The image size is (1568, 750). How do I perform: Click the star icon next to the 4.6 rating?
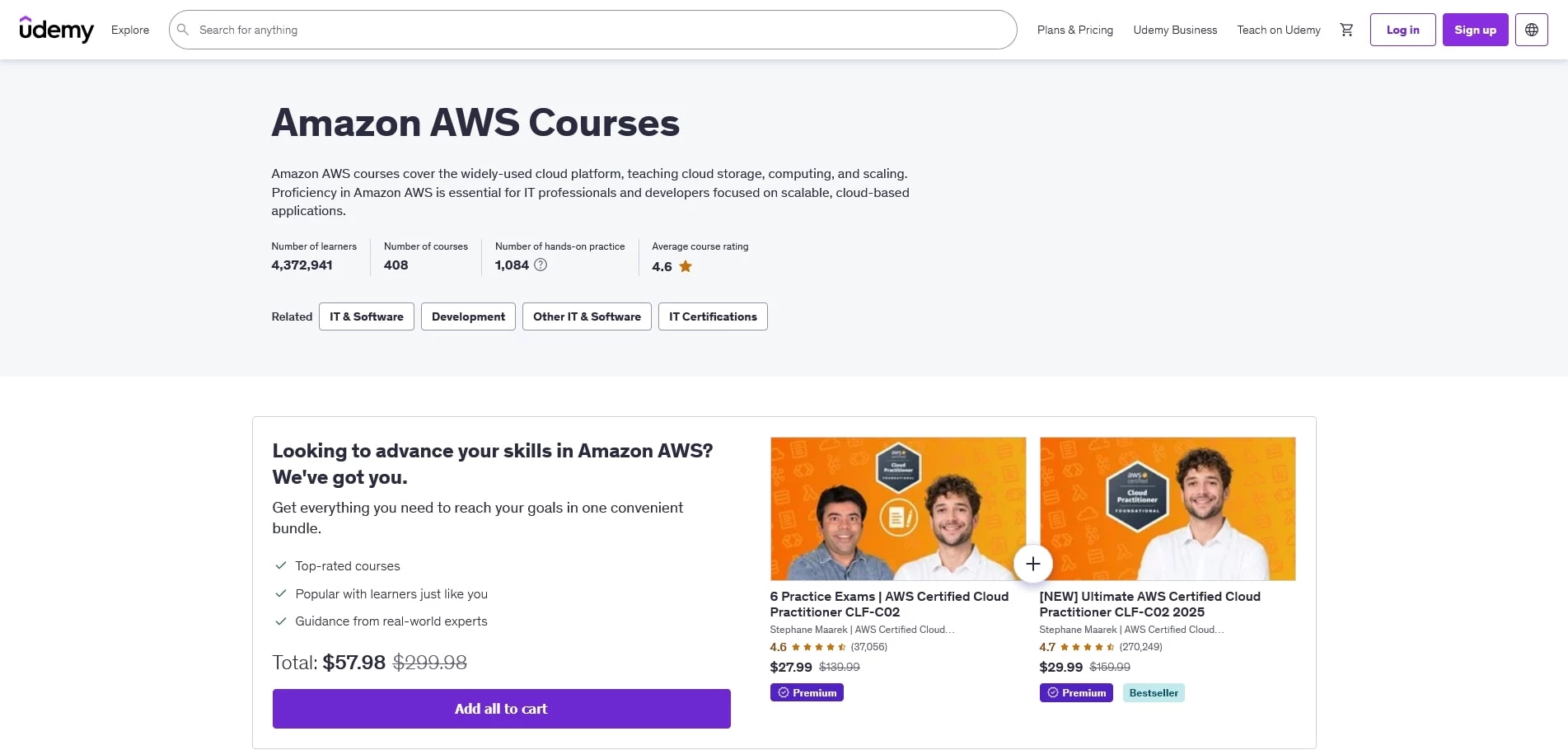pos(685,265)
